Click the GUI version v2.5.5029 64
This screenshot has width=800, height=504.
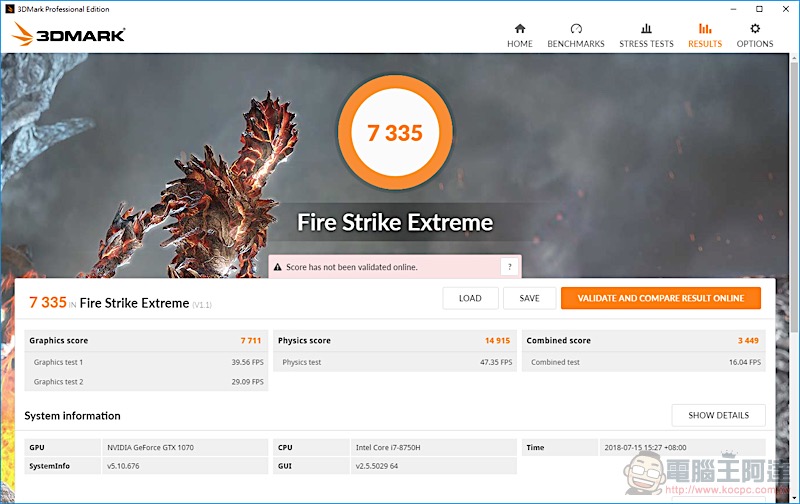coord(377,466)
